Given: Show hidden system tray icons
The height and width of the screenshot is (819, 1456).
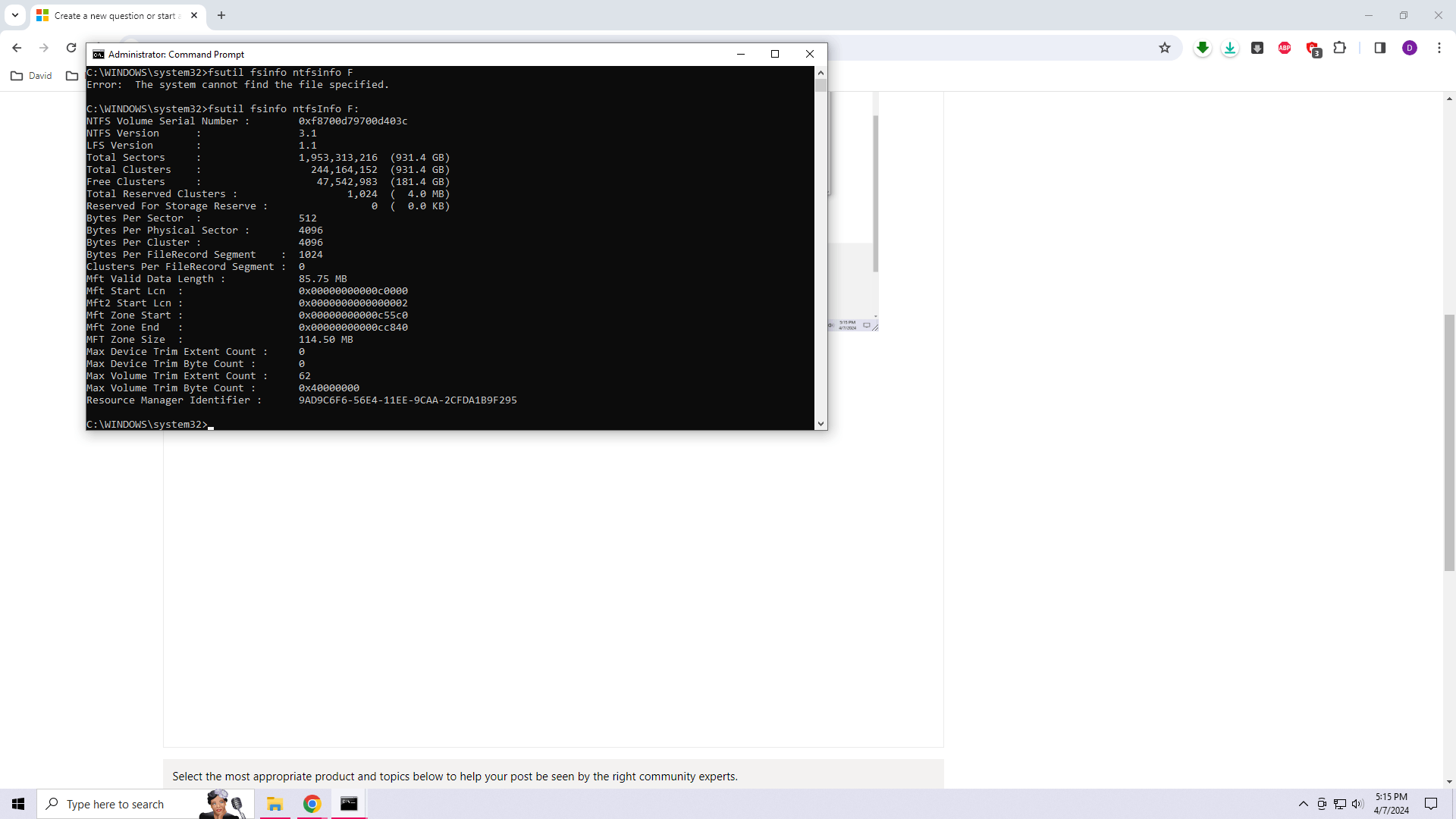Looking at the screenshot, I should click(x=1304, y=804).
